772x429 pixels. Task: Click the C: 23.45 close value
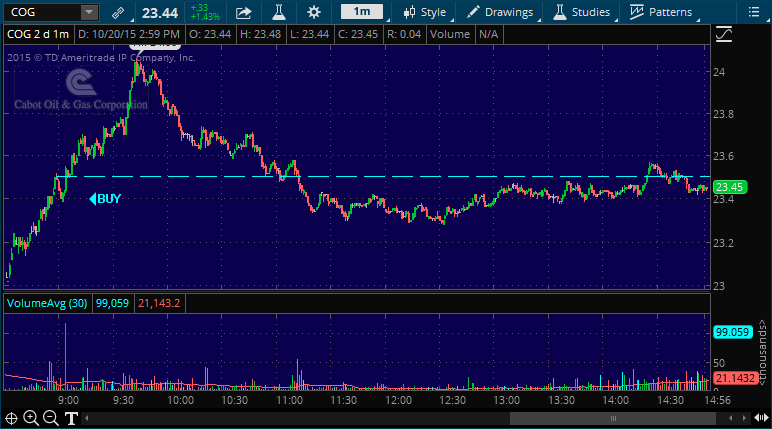(358, 34)
